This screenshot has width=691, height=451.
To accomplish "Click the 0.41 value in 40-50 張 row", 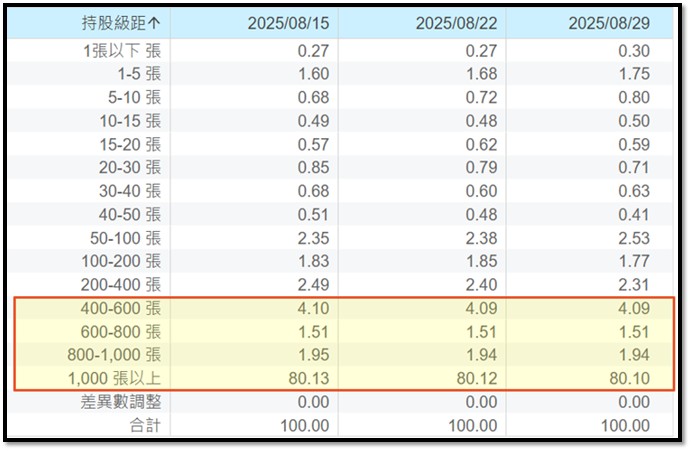I will (x=634, y=215).
